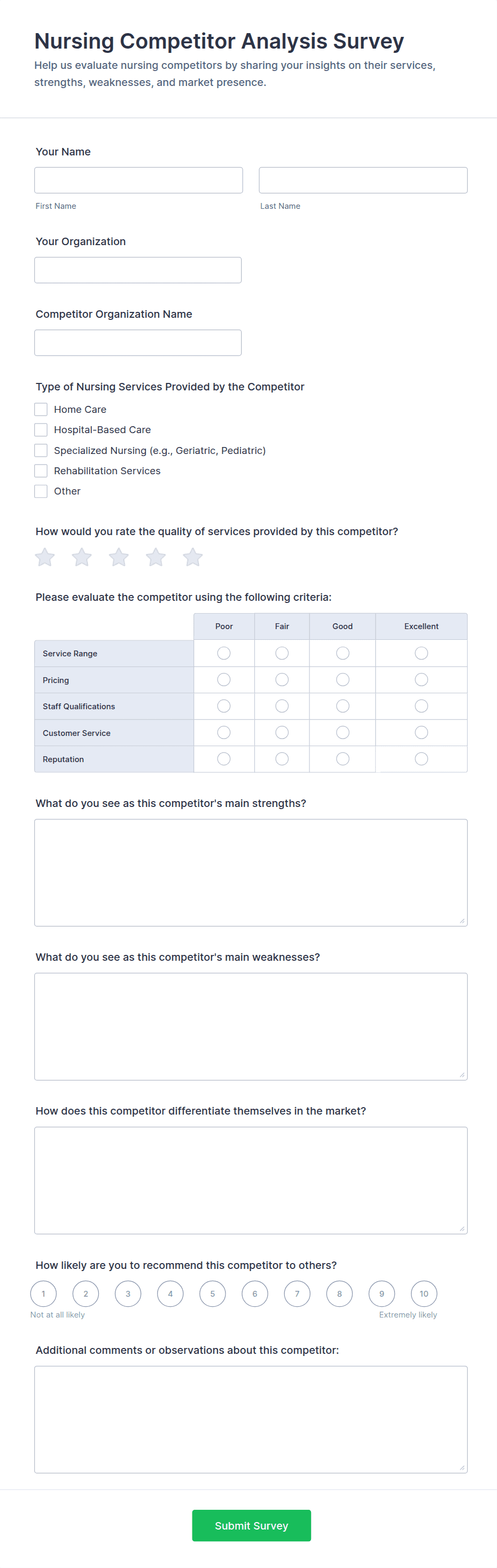
Task: Tick the Hospital-Based Care option
Action: (x=41, y=430)
